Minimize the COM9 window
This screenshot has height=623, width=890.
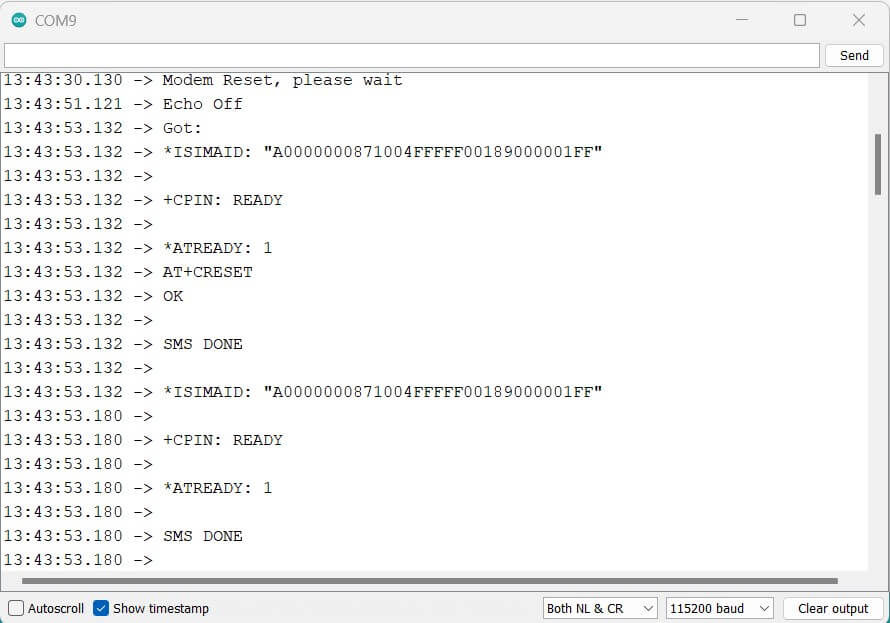click(742, 20)
